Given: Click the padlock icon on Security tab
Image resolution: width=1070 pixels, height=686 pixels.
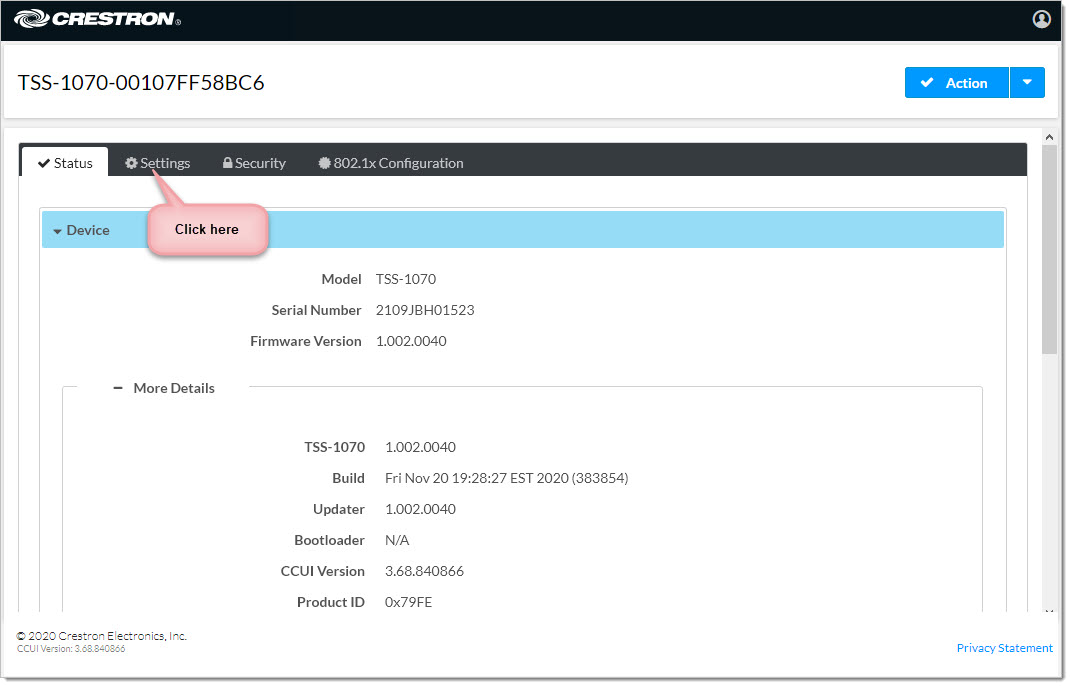Looking at the screenshot, I should (x=228, y=163).
